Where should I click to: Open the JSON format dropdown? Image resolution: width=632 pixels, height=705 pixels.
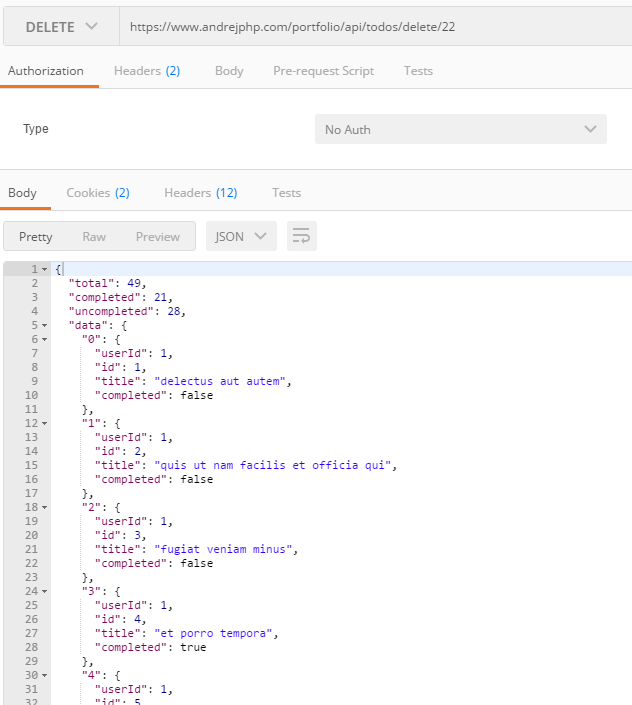241,236
